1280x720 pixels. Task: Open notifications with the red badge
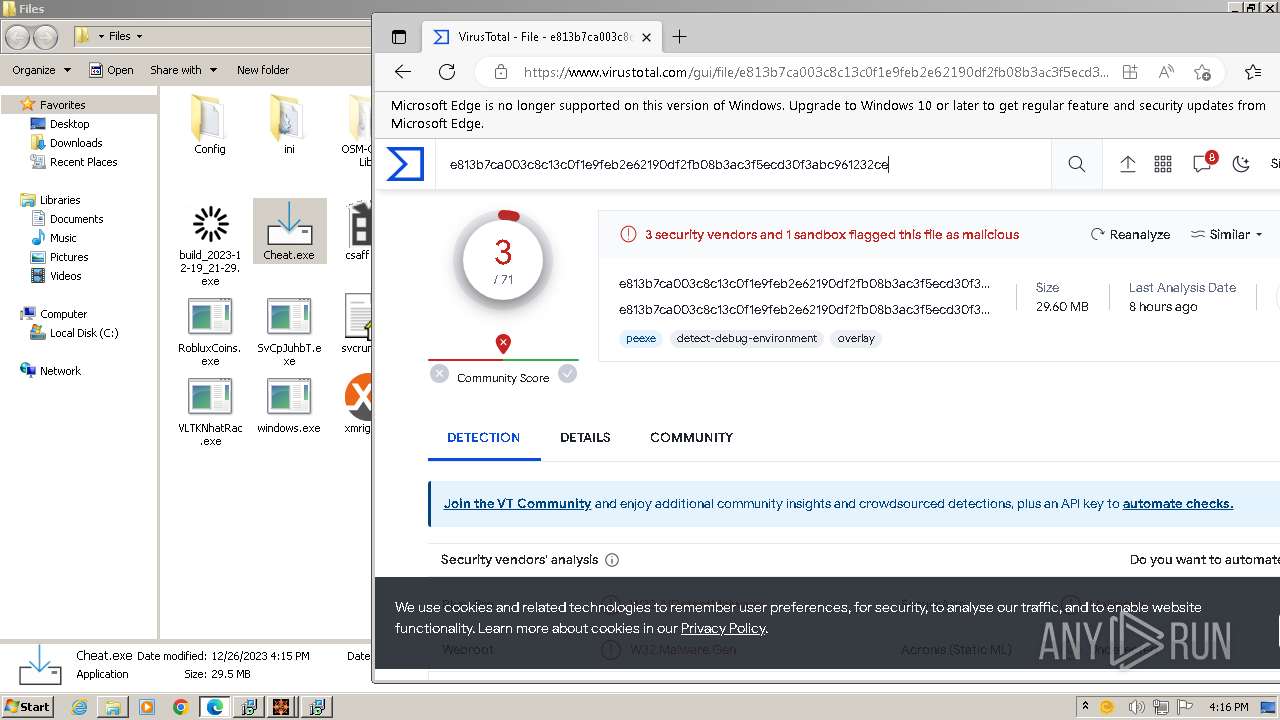(x=1203, y=163)
